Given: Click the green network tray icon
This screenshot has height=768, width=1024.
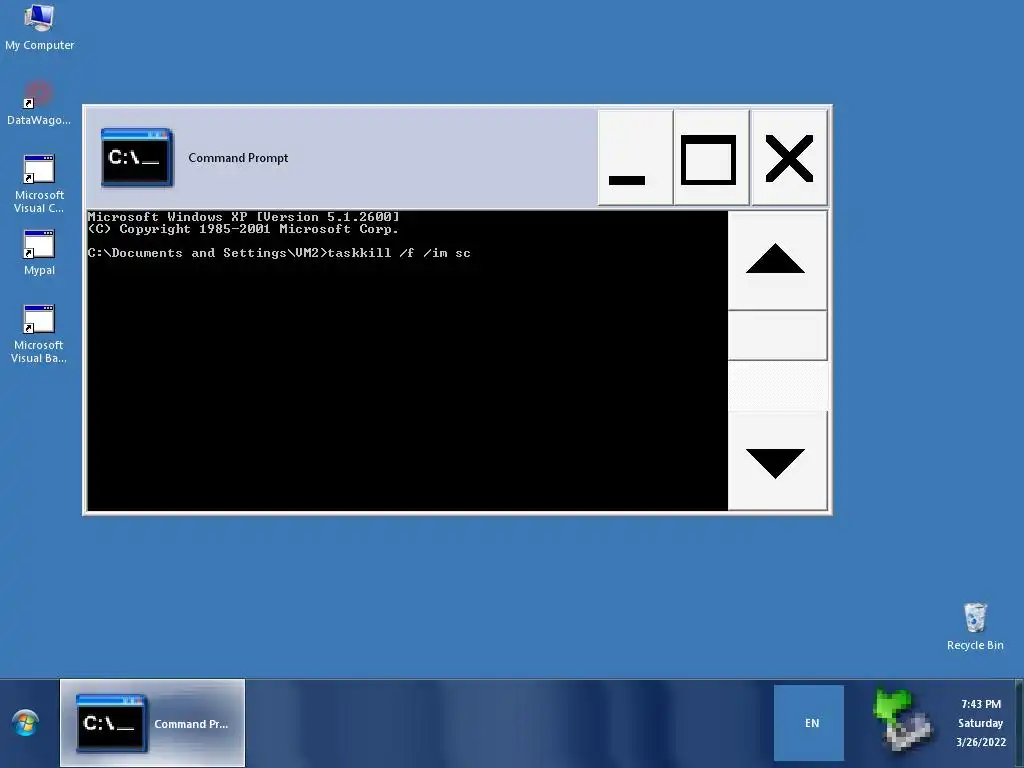Looking at the screenshot, I should click(902, 721).
